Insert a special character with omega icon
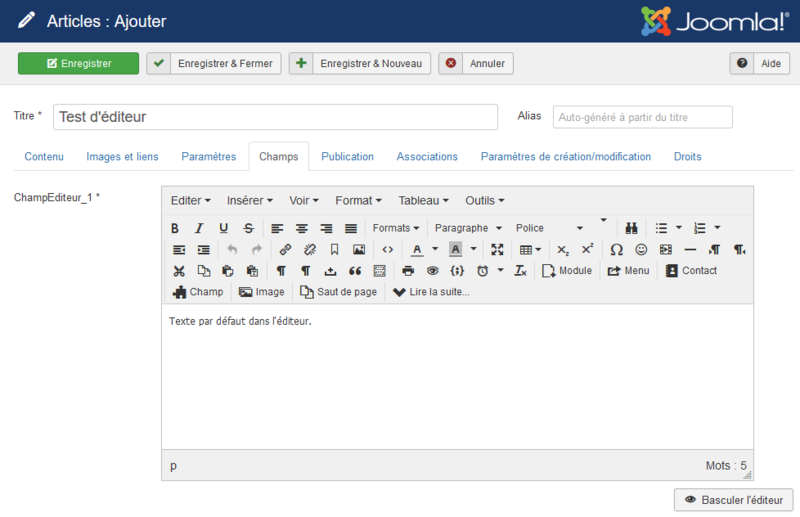This screenshot has height=517, width=800. tap(616, 249)
